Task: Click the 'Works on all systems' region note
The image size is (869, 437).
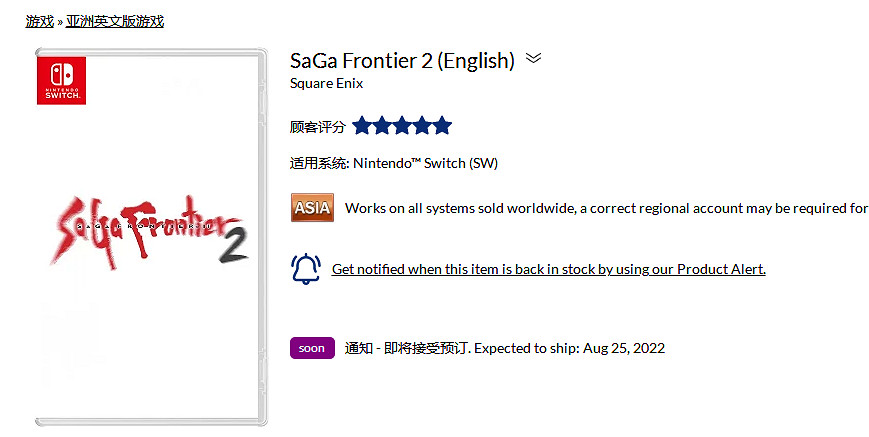Action: [606, 208]
